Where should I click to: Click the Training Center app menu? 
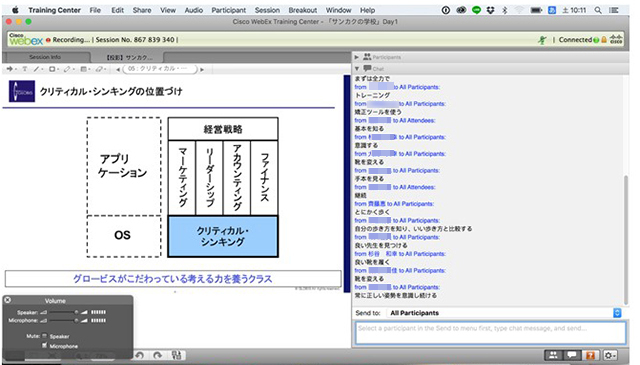pyautogui.click(x=54, y=10)
